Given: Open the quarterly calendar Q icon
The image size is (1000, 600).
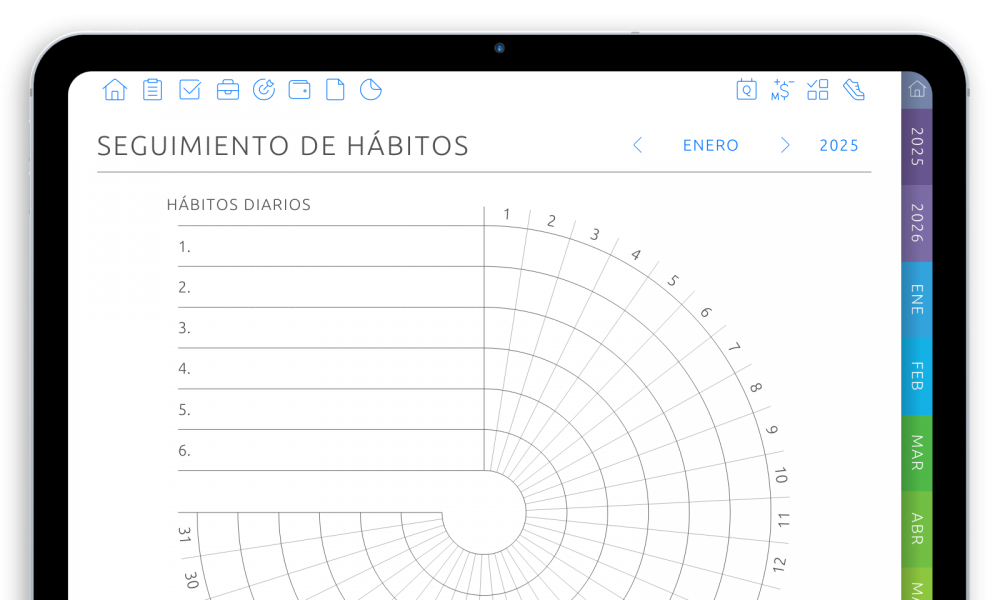Looking at the screenshot, I should pyautogui.click(x=746, y=90).
